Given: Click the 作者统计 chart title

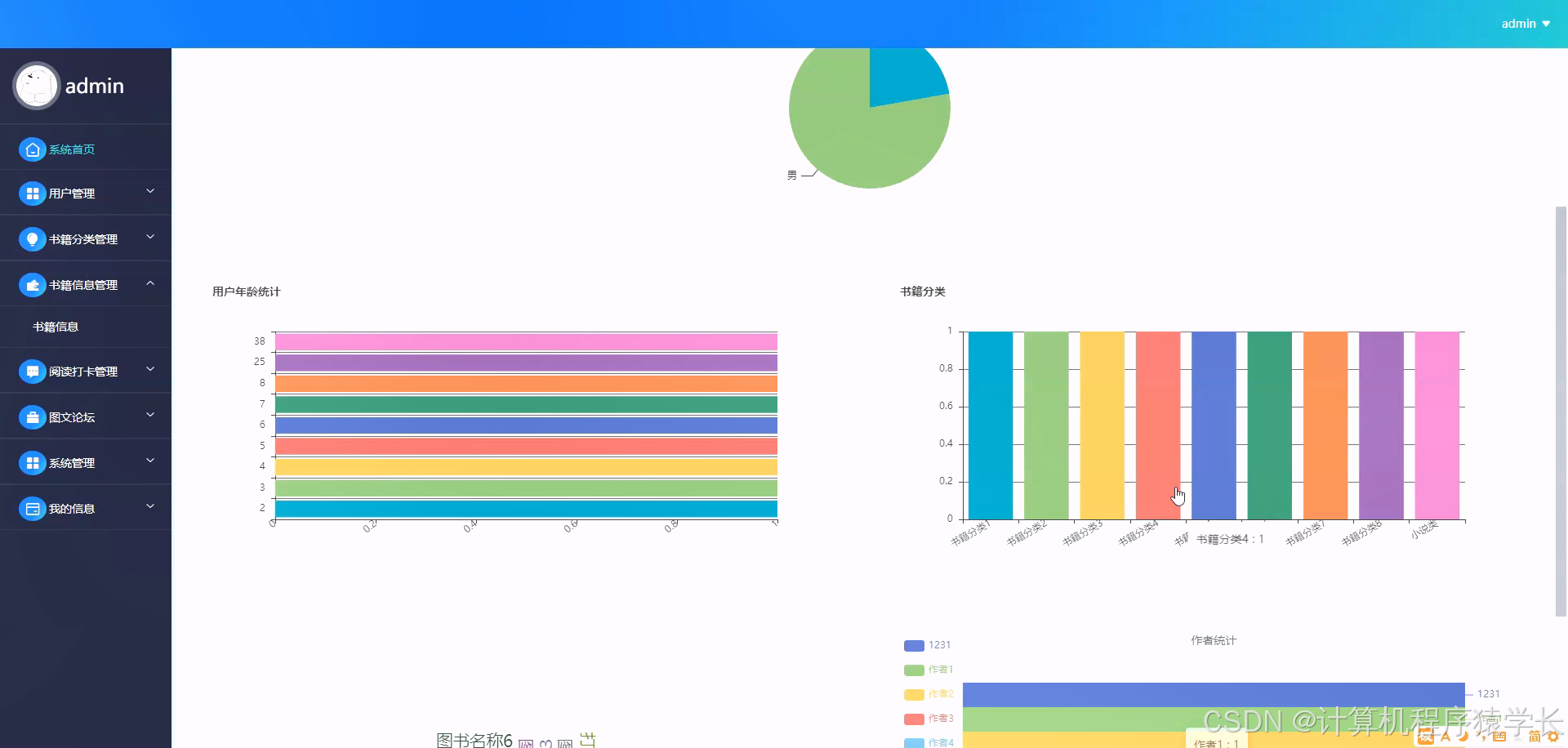Looking at the screenshot, I should coord(1214,641).
